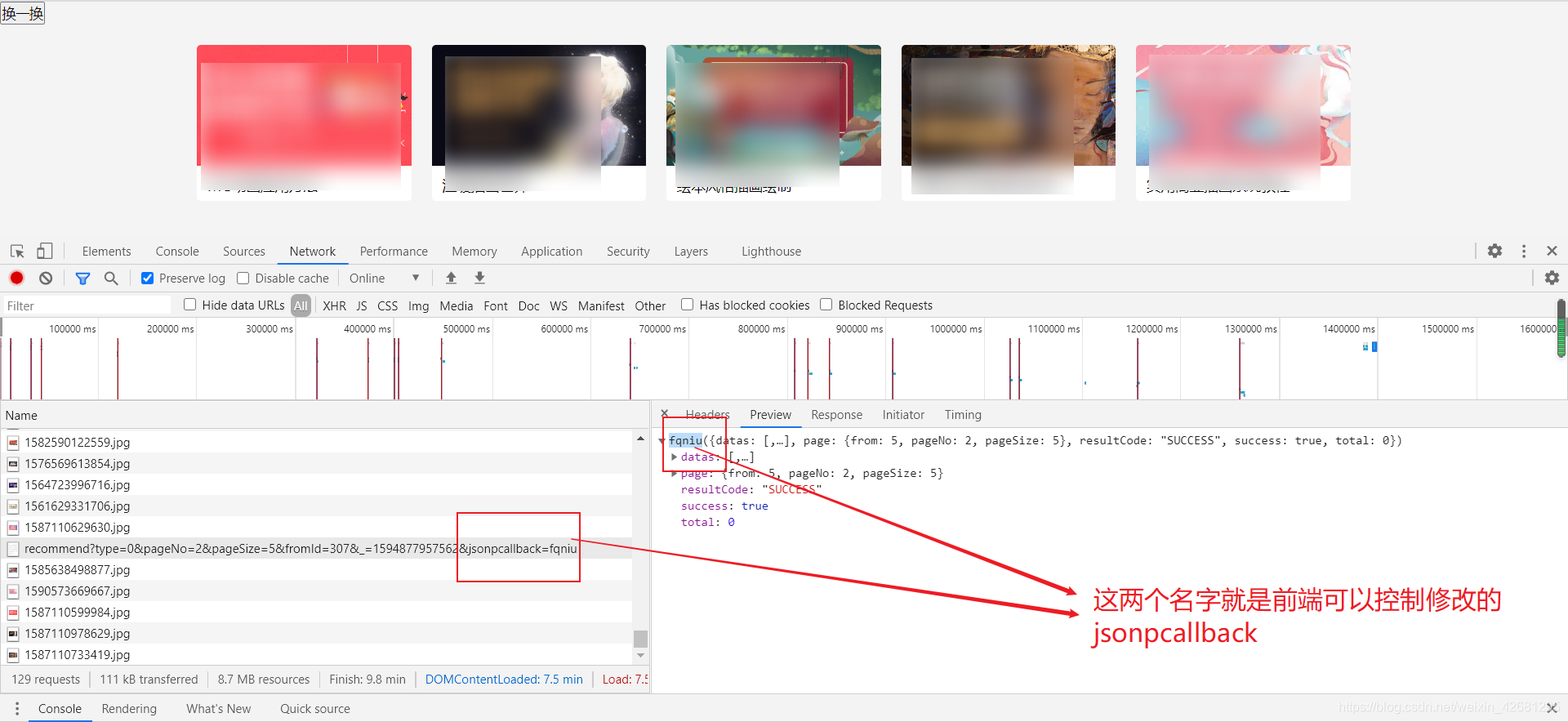The image size is (1568, 722).
Task: Open DevTools three-dot customize menu
Action: [x=1524, y=251]
